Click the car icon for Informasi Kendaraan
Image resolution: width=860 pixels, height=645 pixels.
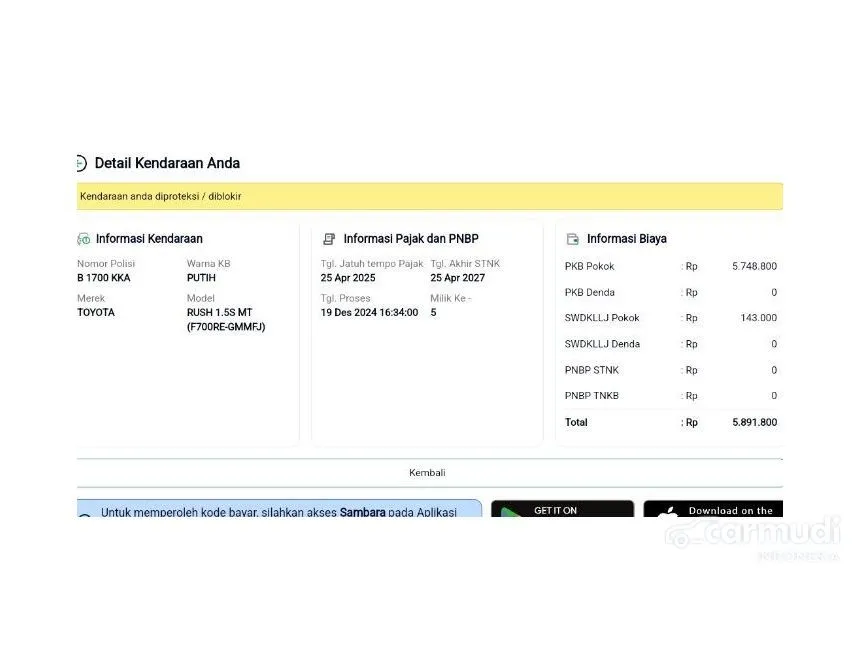click(x=84, y=239)
